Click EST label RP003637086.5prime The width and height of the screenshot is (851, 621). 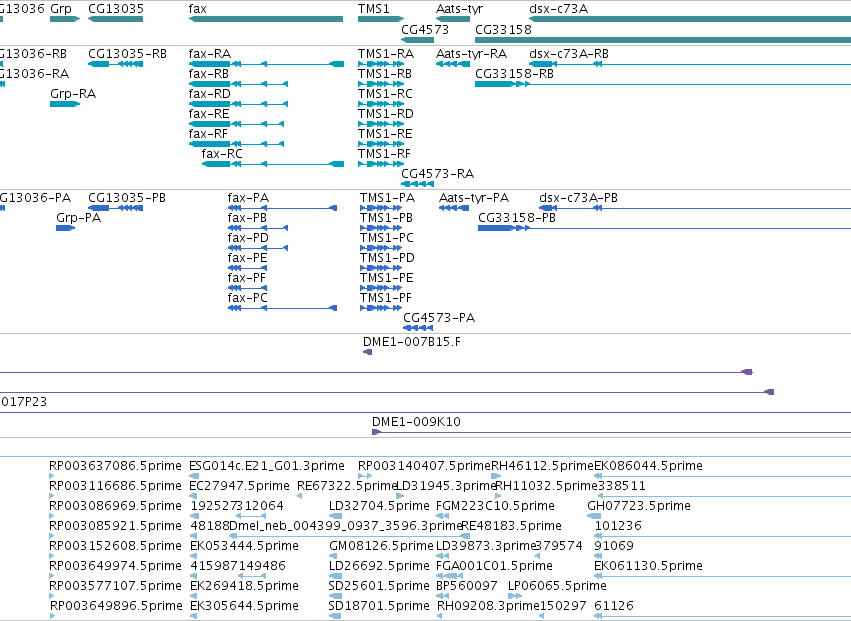coord(115,466)
